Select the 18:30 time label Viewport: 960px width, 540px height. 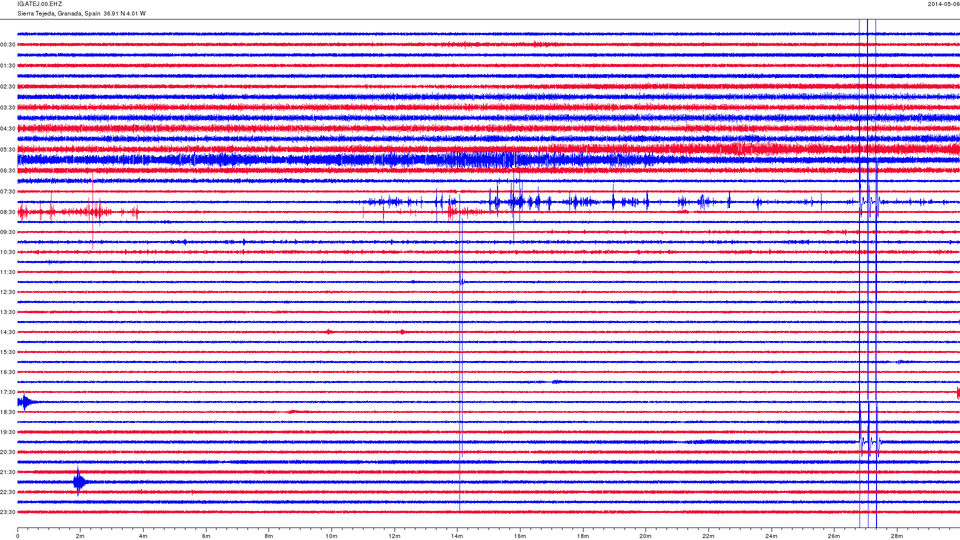point(7,412)
